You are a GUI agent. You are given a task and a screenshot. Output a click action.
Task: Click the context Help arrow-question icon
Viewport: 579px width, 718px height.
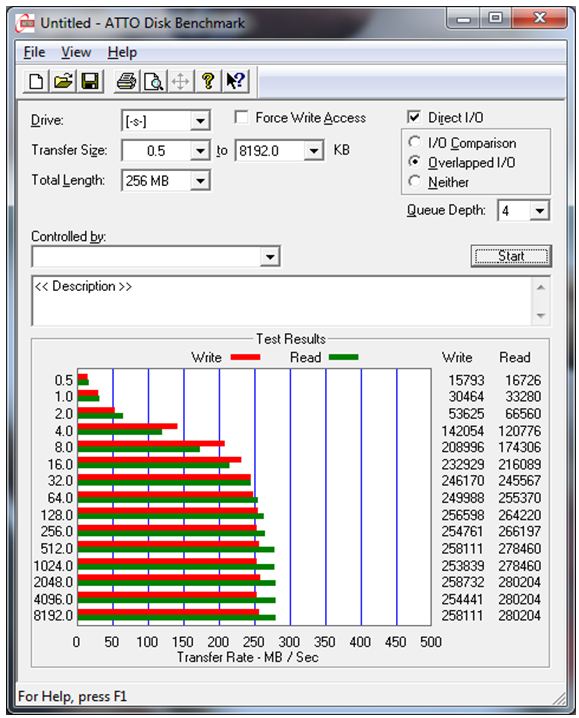(x=235, y=82)
